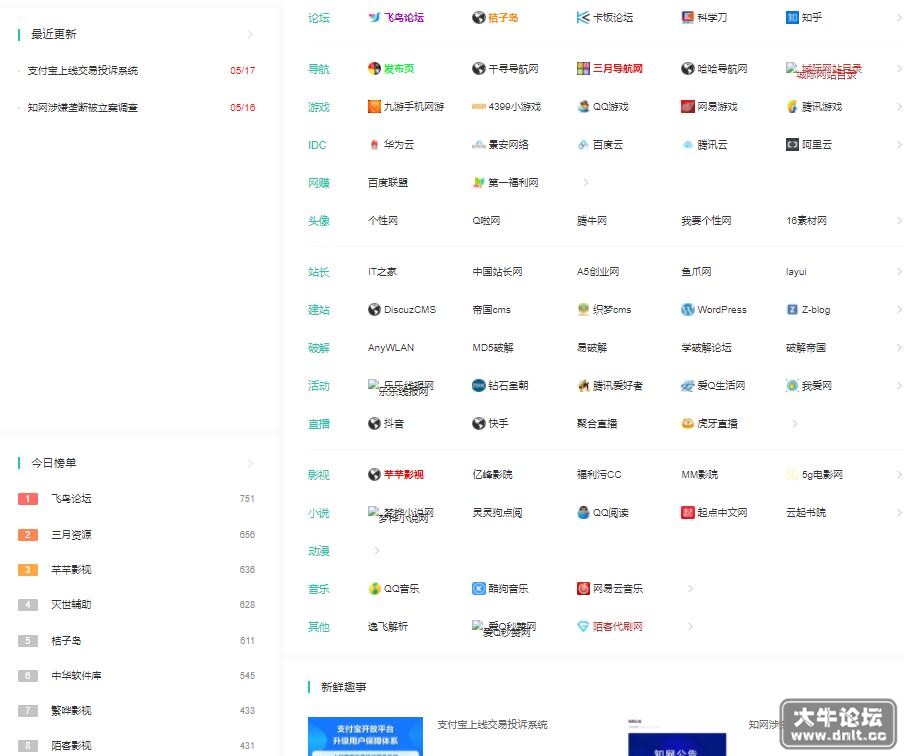The width and height of the screenshot is (904, 756).
Task: Open the 支付宝上线交易投诉系统 update link
Action: [82, 70]
